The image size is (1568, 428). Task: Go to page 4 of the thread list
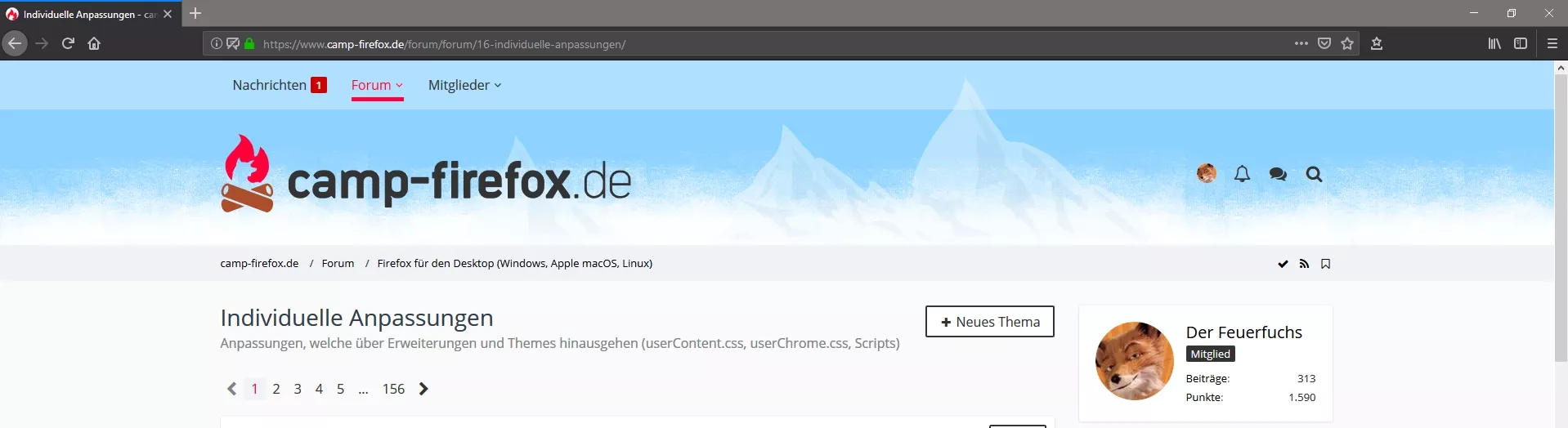[x=319, y=389]
